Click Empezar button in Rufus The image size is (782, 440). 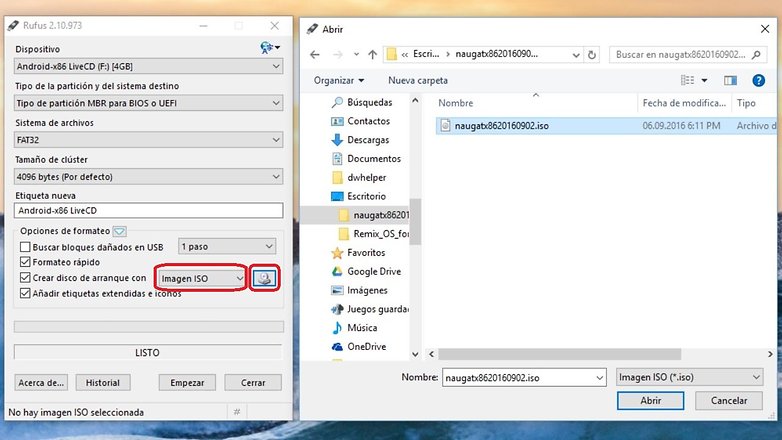pyautogui.click(x=187, y=383)
